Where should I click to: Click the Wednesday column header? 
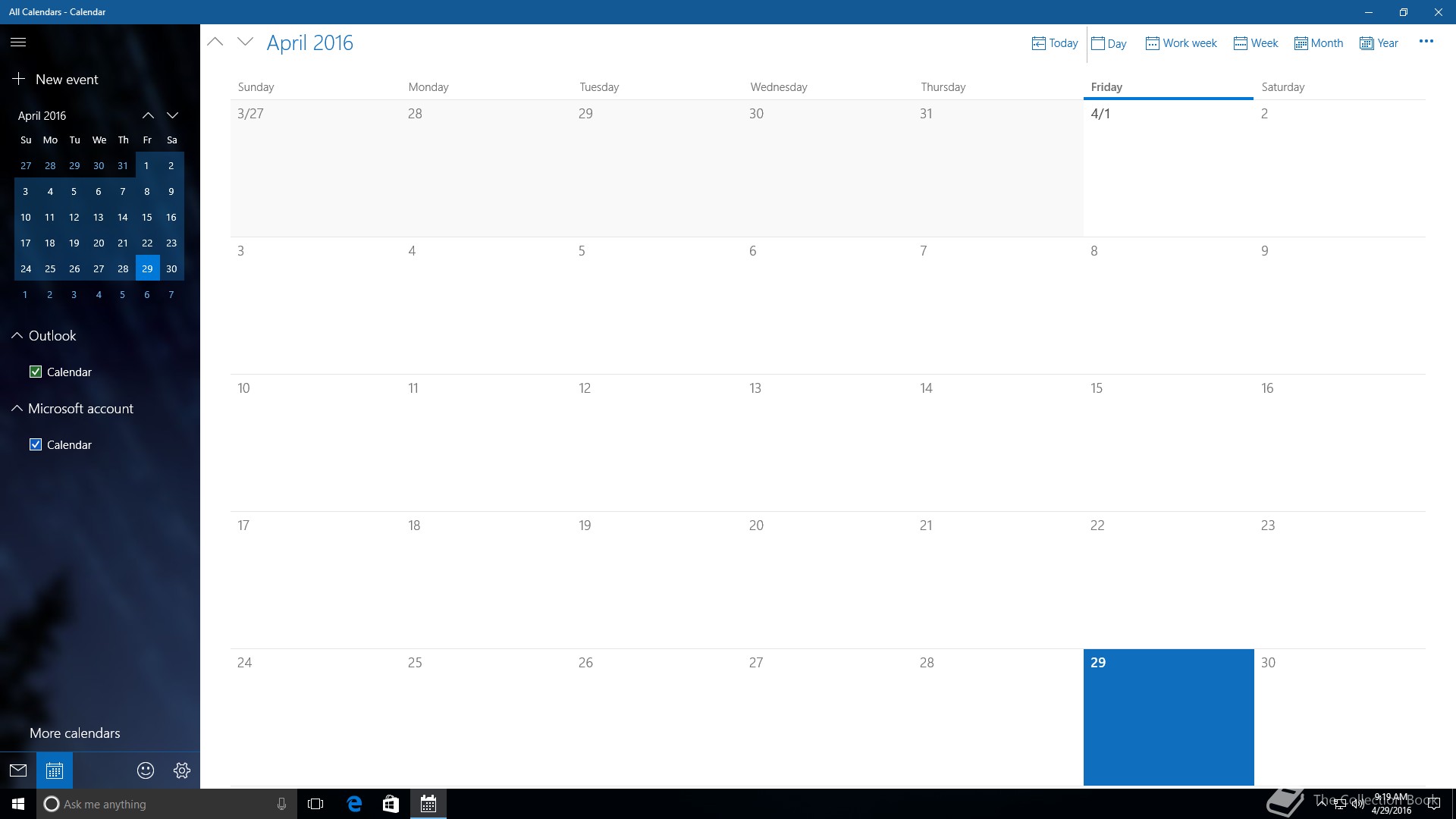779,87
